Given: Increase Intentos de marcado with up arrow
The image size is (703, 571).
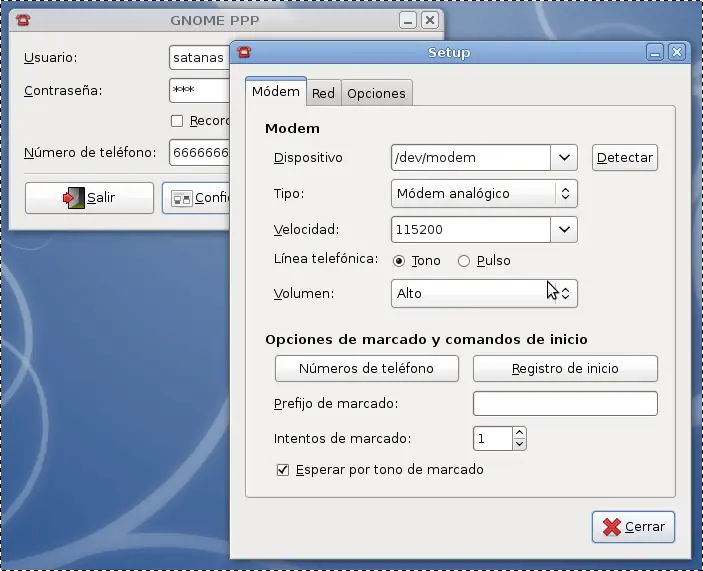Looking at the screenshot, I should [x=519, y=433].
